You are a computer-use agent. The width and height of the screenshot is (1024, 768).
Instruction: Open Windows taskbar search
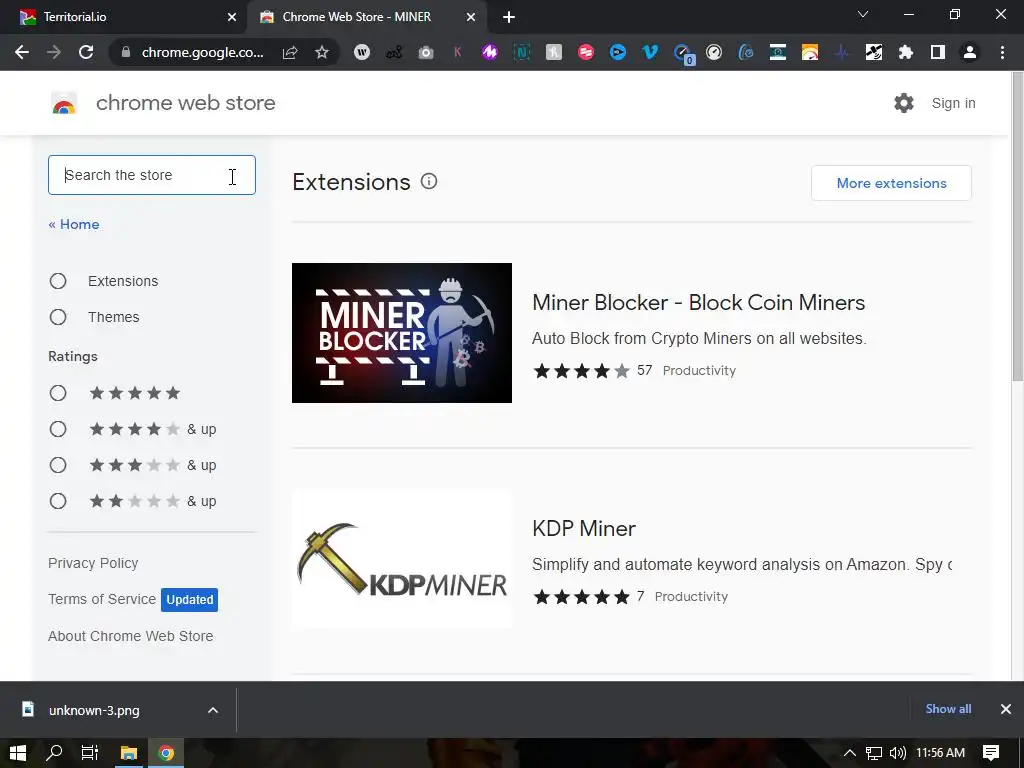pyautogui.click(x=54, y=753)
